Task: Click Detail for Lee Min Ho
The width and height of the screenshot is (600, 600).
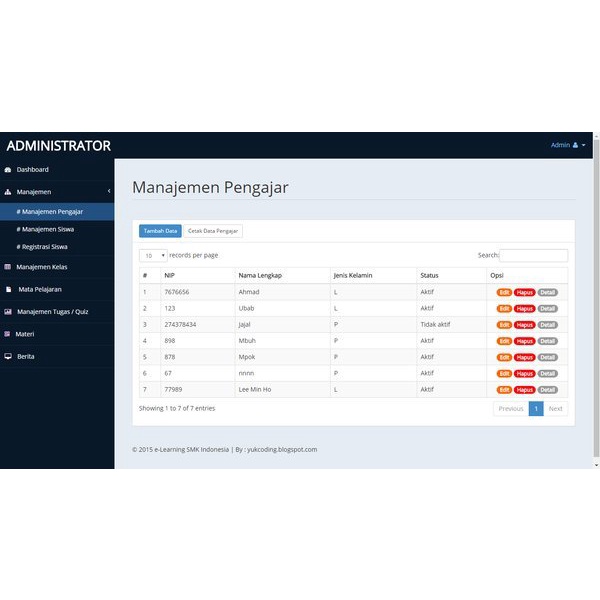Action: (x=547, y=390)
